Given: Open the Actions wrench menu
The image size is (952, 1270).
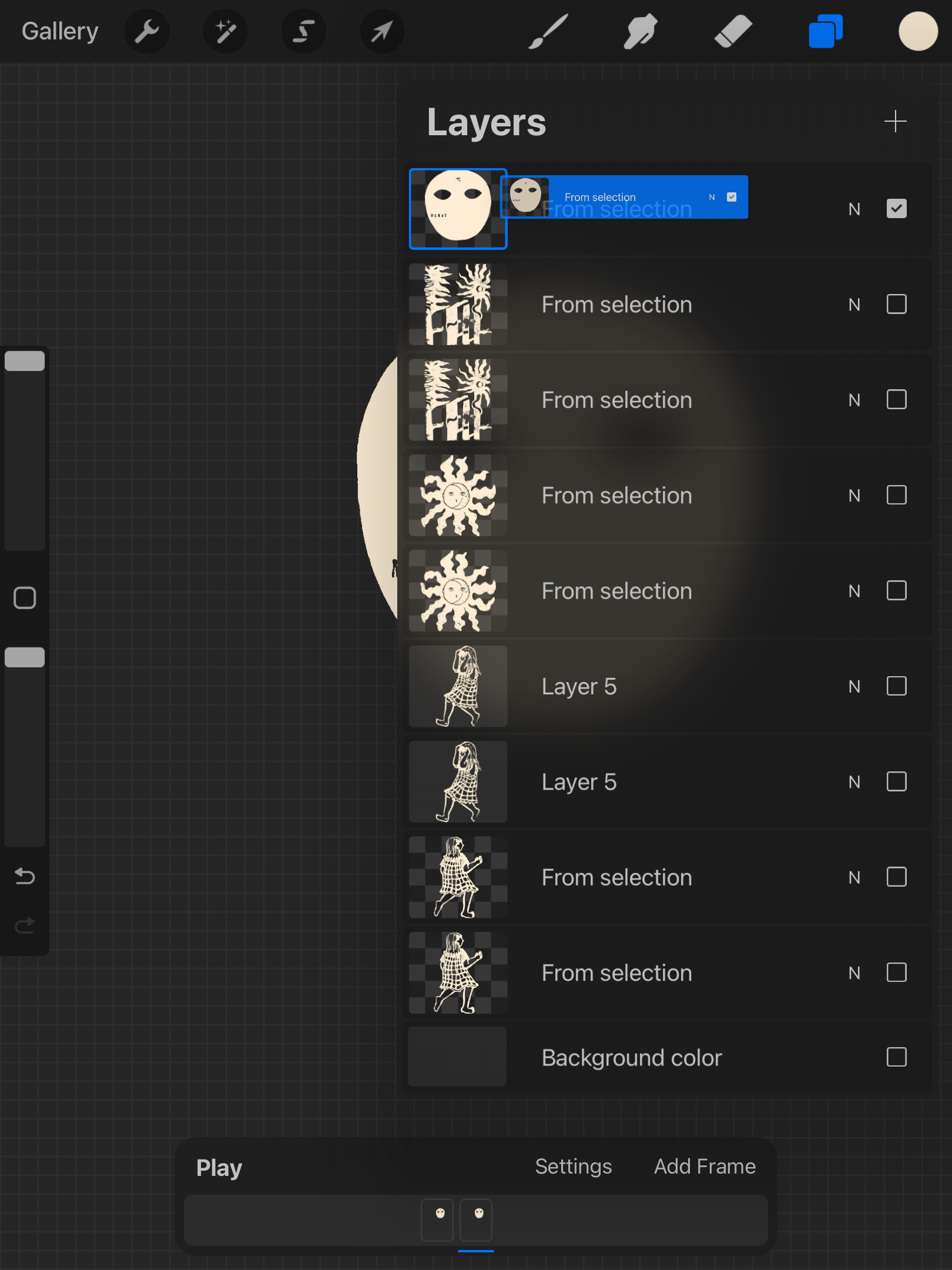Looking at the screenshot, I should pos(147,32).
